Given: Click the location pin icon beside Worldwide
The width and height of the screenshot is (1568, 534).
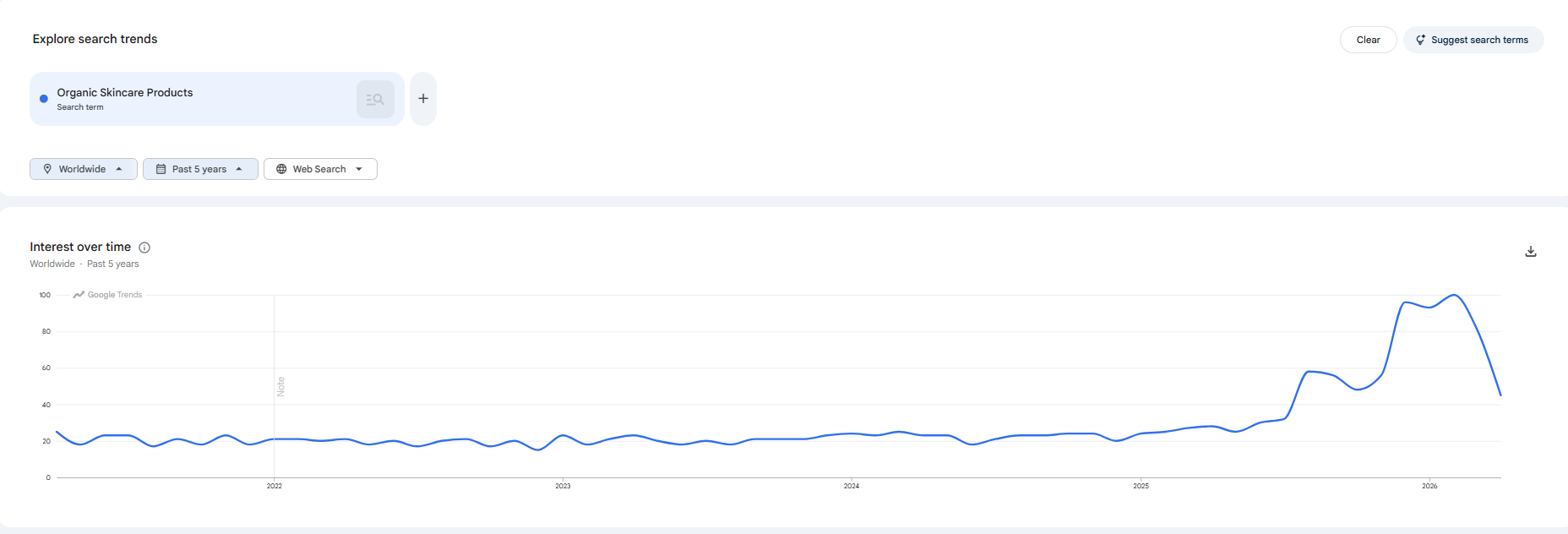Looking at the screenshot, I should (47, 169).
